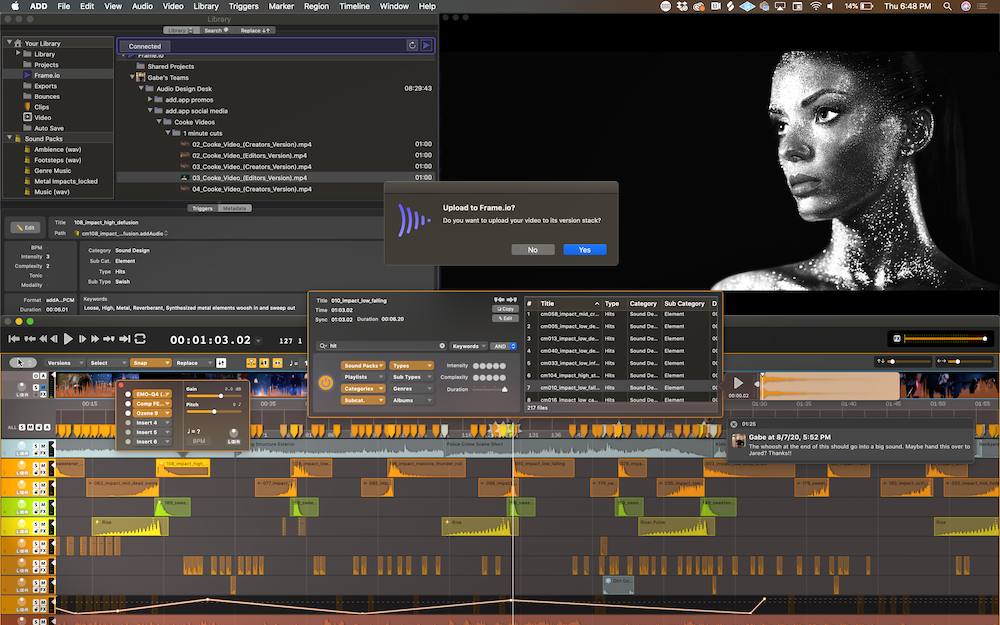Click the power button in the search filter panel
The width and height of the screenshot is (1000, 625).
[x=326, y=381]
